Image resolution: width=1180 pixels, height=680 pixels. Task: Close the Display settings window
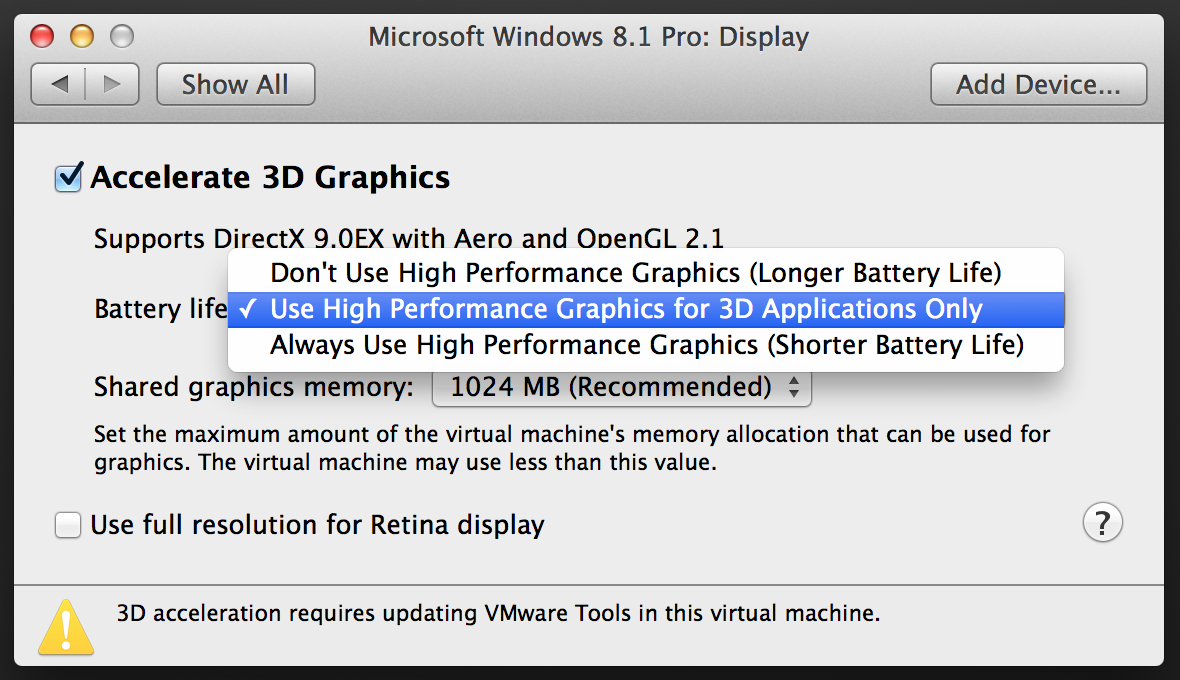pos(42,38)
